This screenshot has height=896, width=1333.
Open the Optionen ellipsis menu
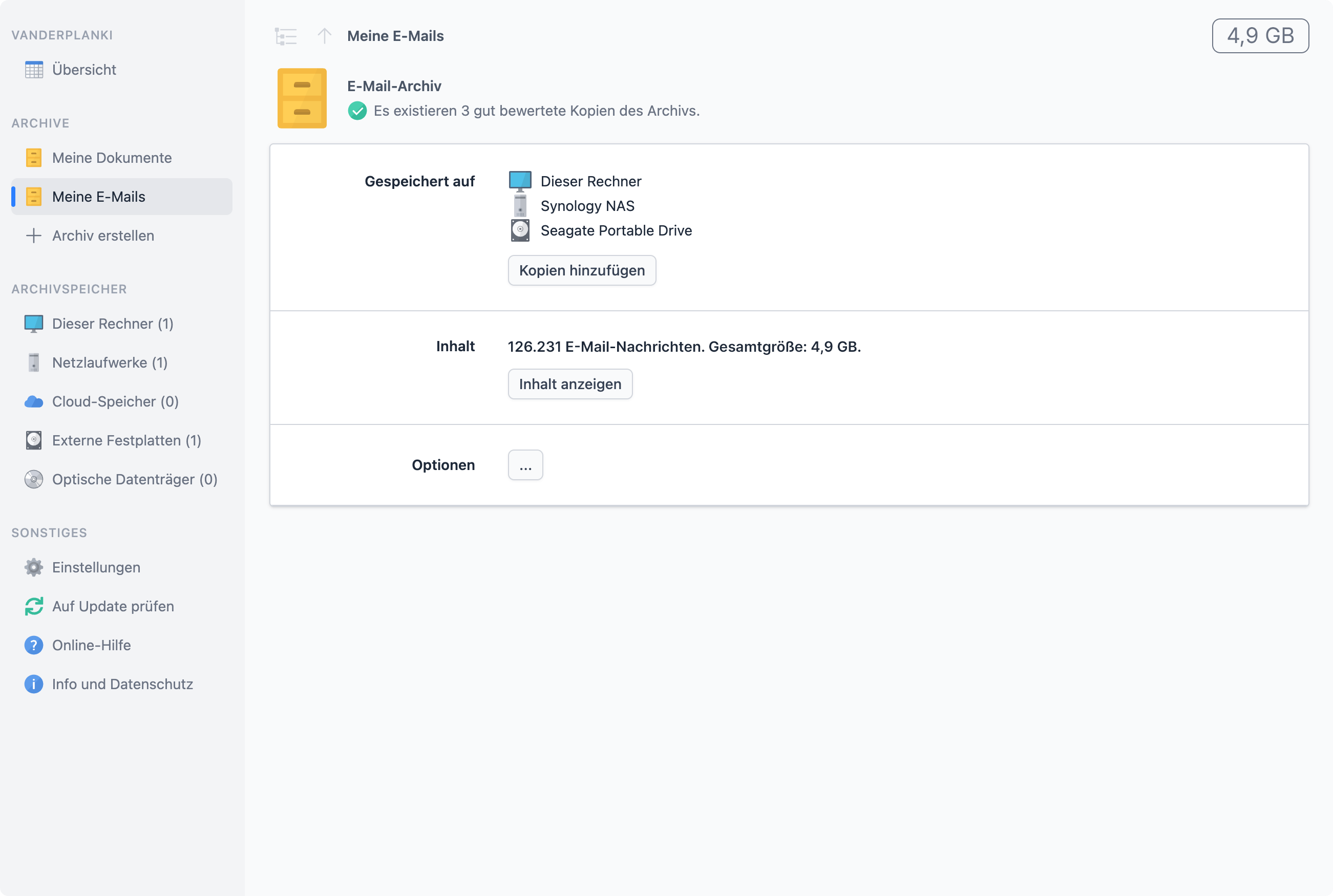525,465
